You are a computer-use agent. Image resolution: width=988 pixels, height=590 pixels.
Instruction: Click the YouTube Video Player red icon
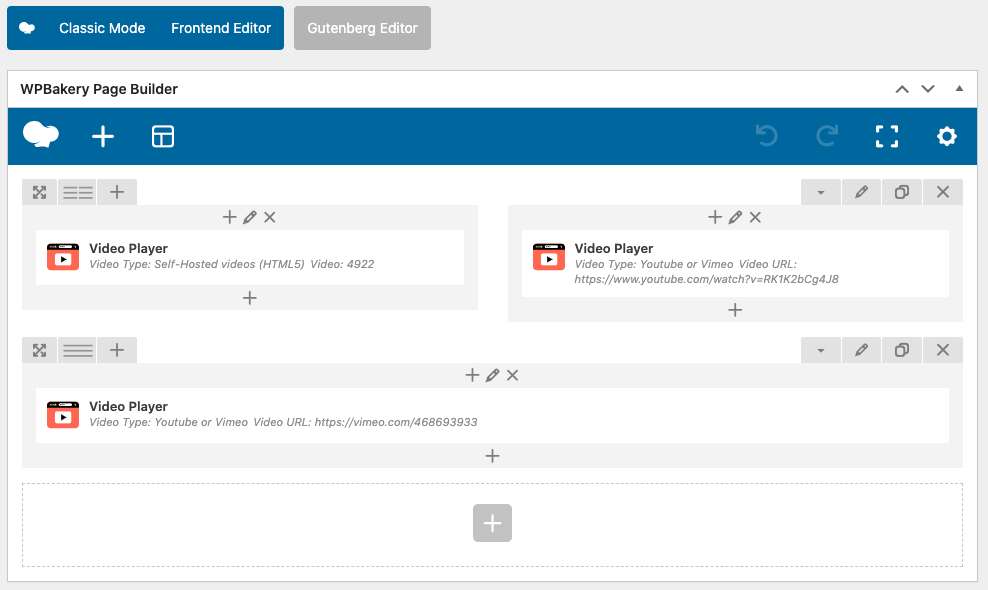click(549, 257)
